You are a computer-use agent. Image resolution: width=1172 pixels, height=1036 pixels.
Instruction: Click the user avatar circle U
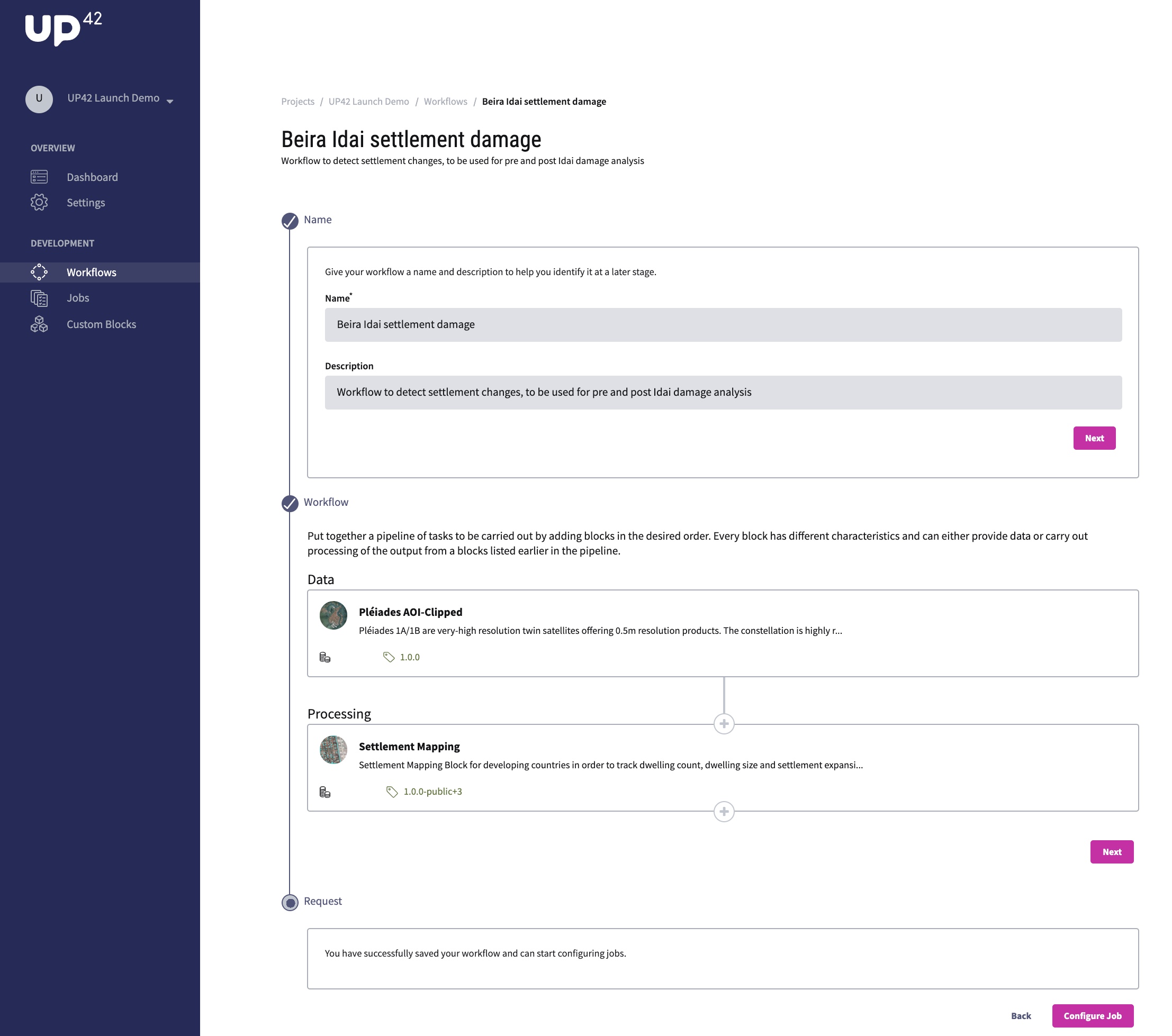39,98
